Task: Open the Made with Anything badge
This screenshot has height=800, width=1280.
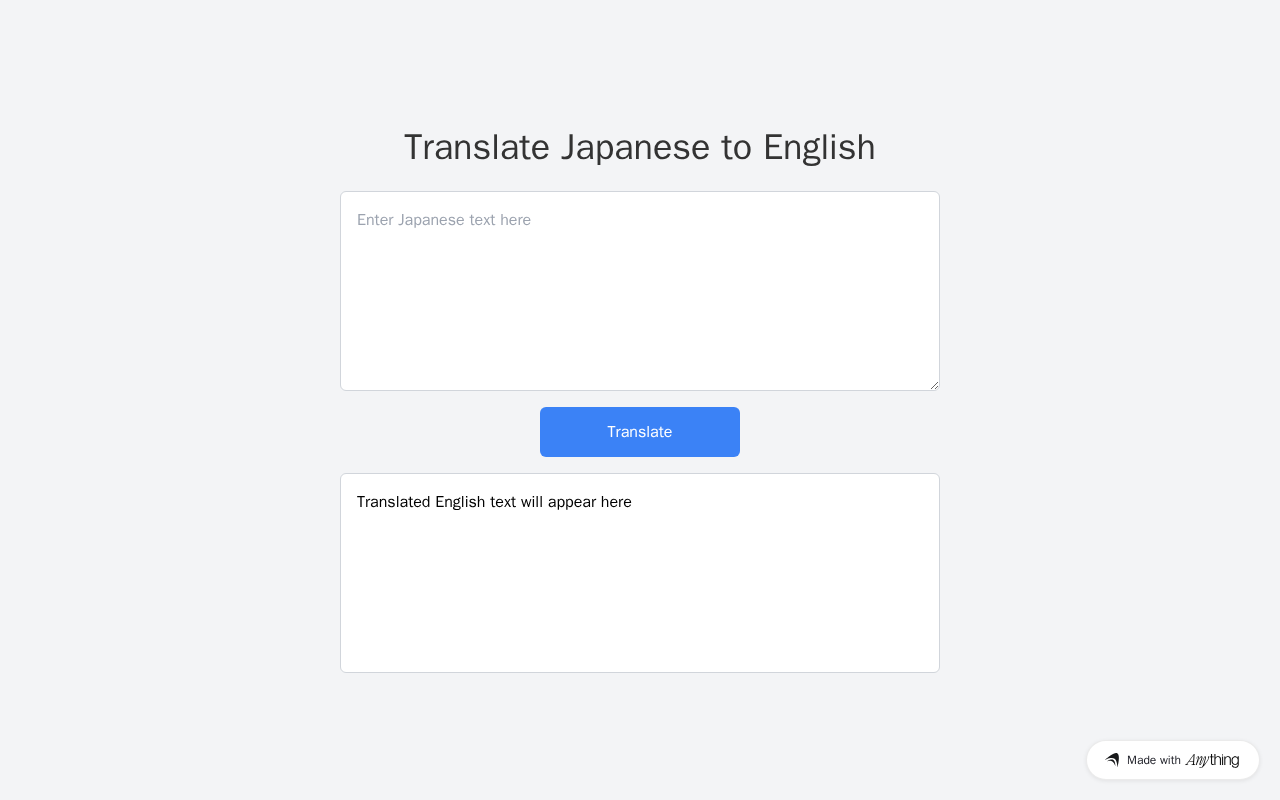Action: (1173, 760)
